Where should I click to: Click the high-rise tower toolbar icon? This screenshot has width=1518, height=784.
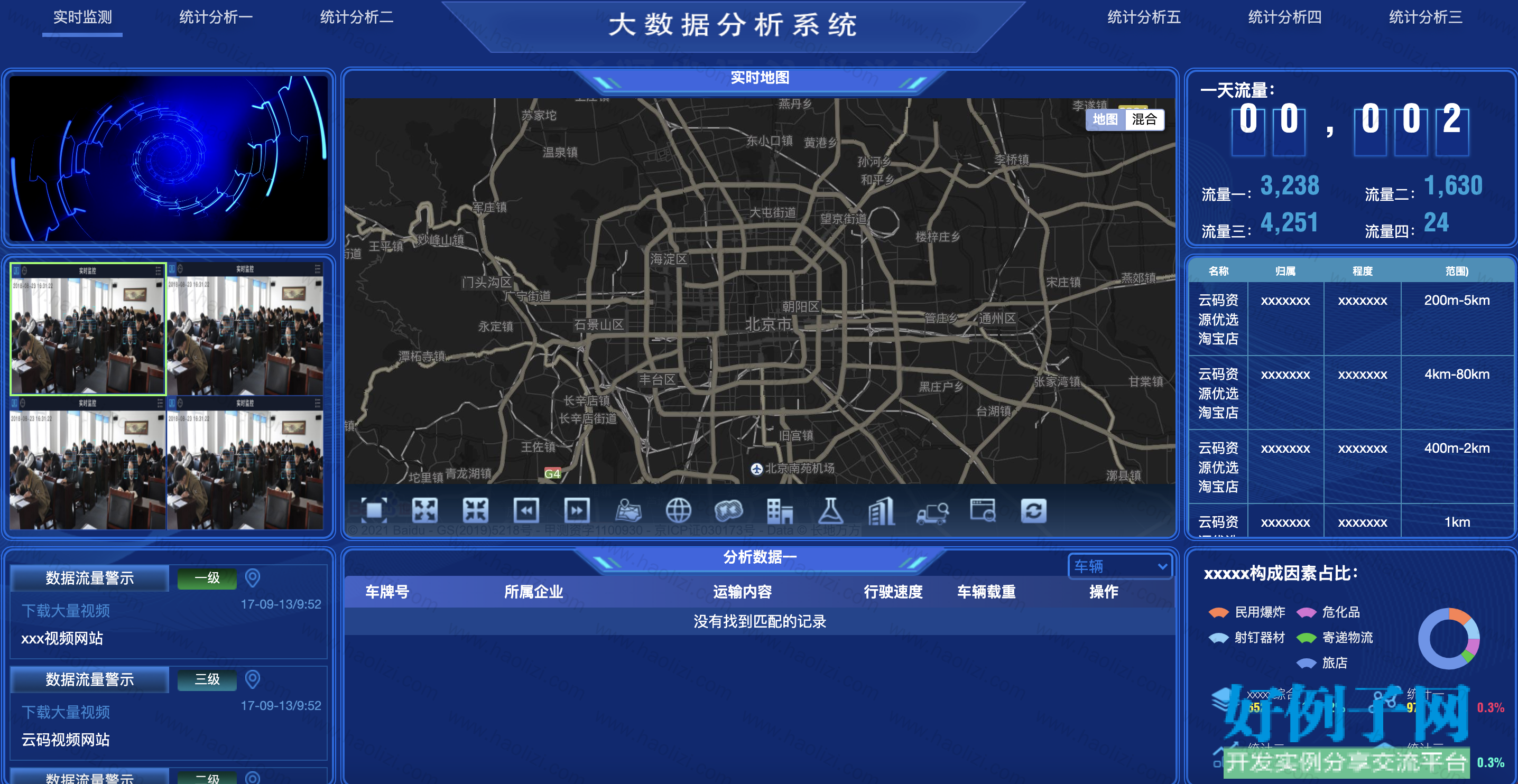[x=881, y=510]
